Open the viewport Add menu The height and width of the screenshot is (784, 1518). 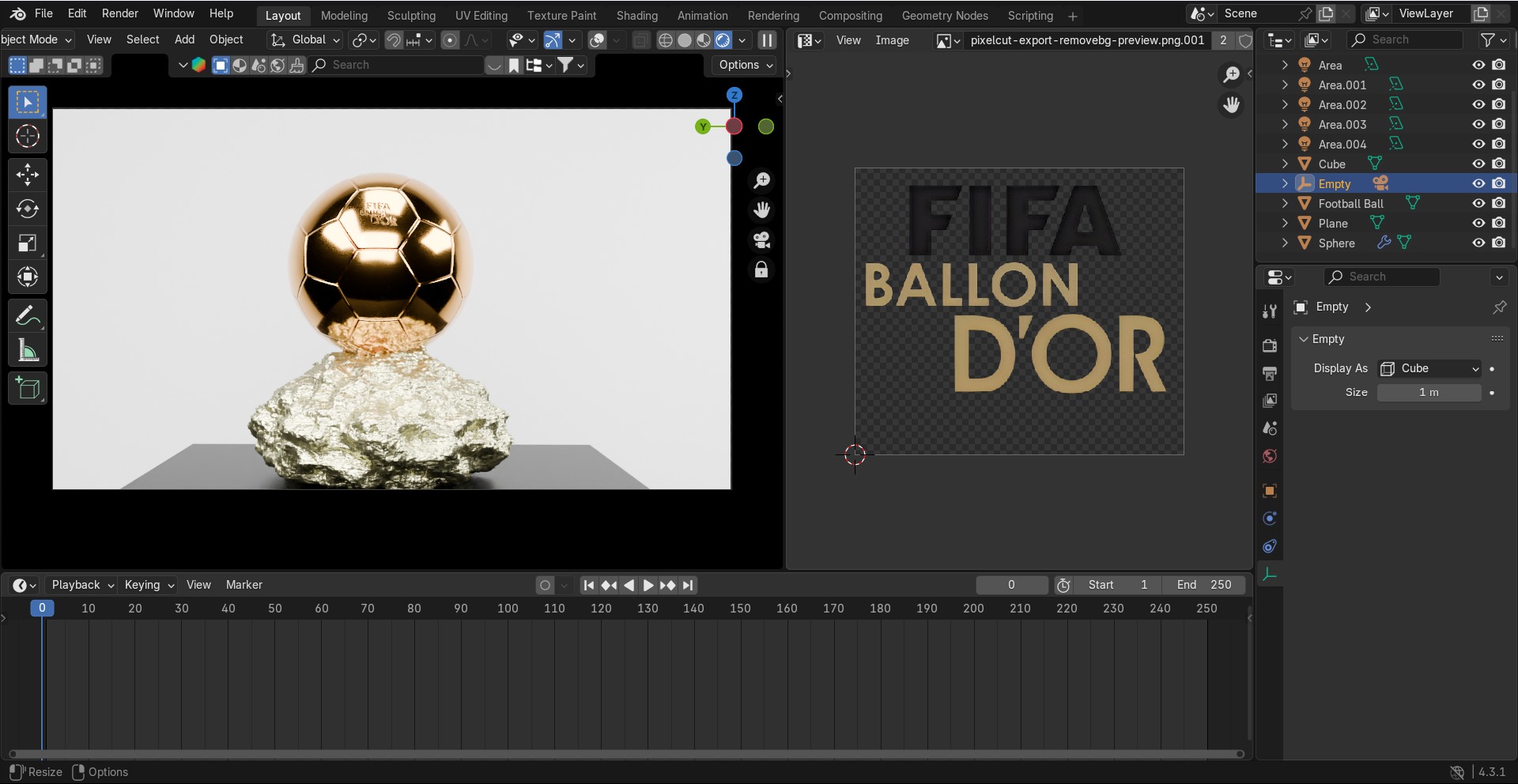(x=184, y=40)
